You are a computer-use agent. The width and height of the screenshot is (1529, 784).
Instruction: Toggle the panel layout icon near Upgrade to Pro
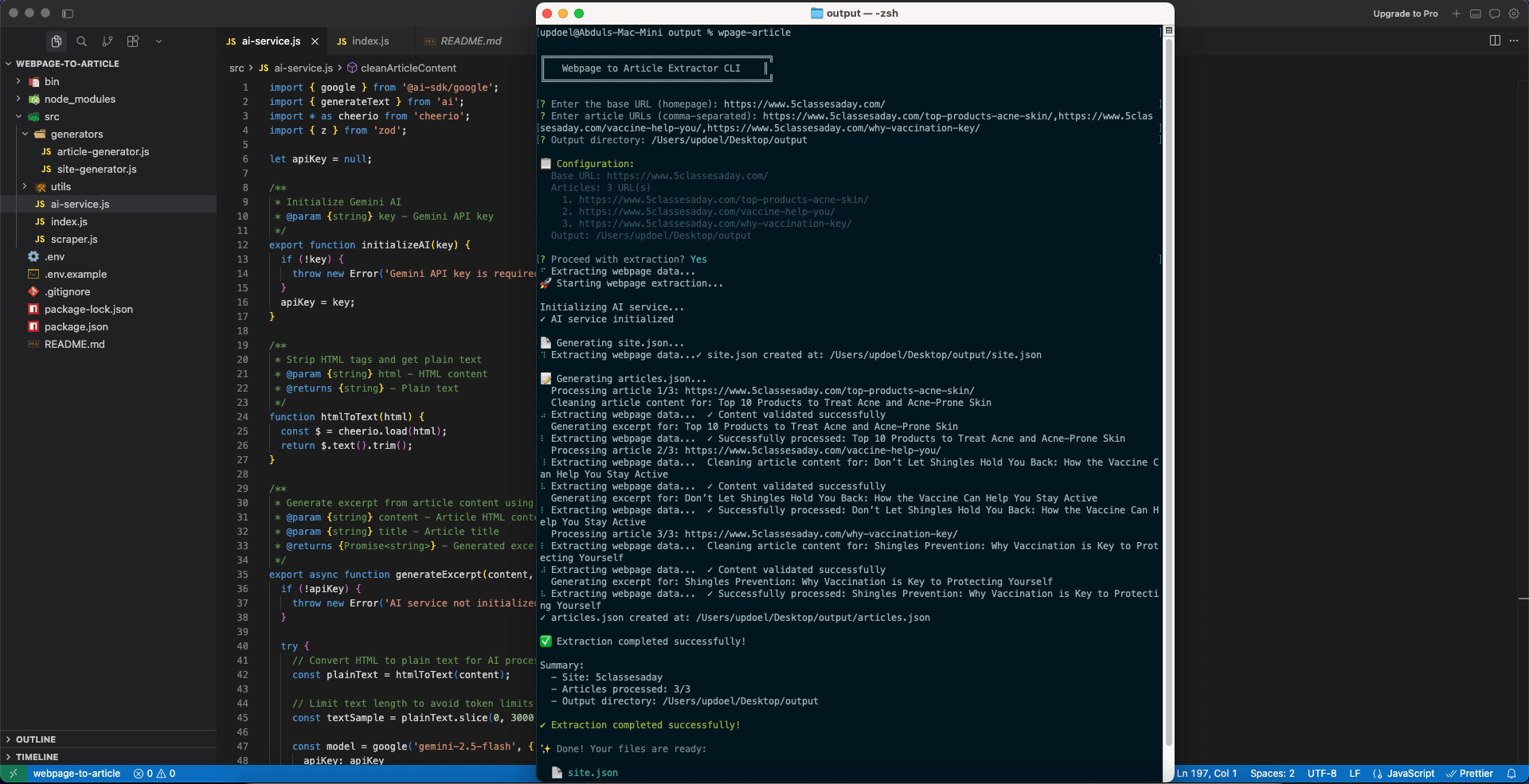(x=1476, y=14)
